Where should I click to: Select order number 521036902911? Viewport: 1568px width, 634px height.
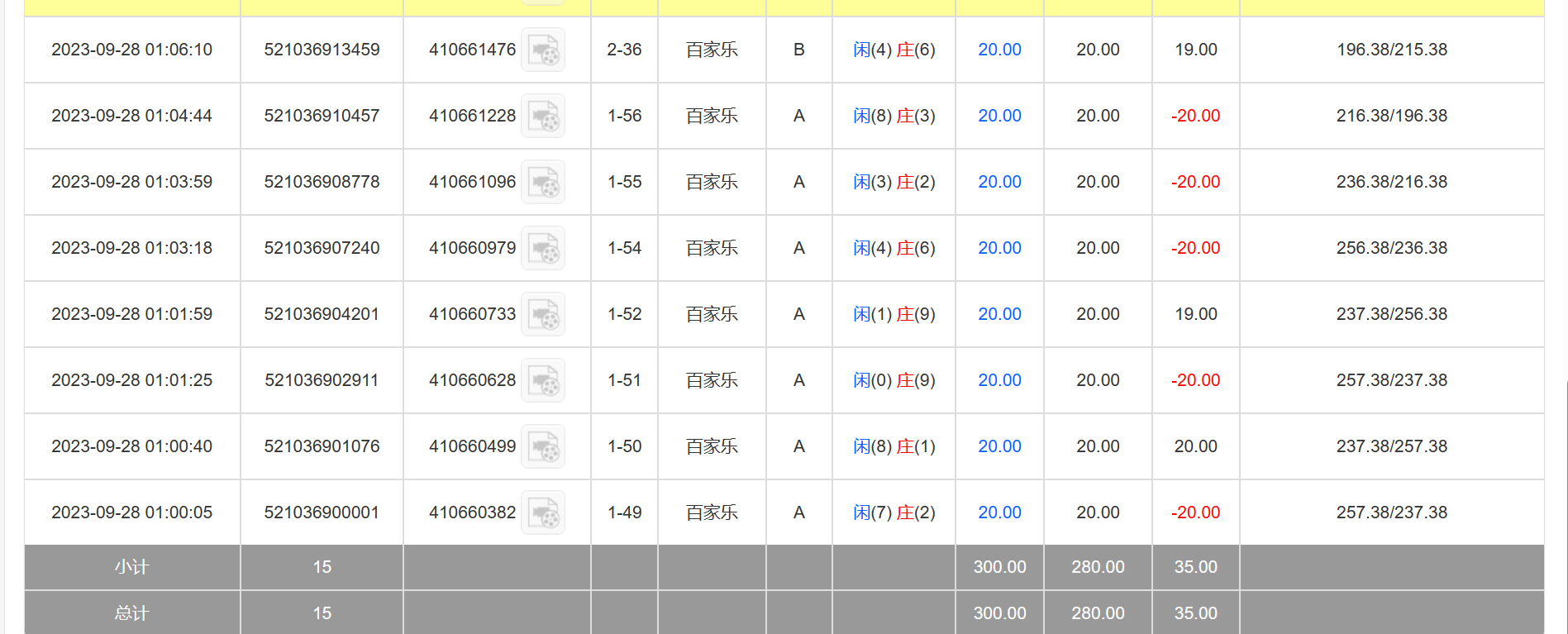coord(322,380)
